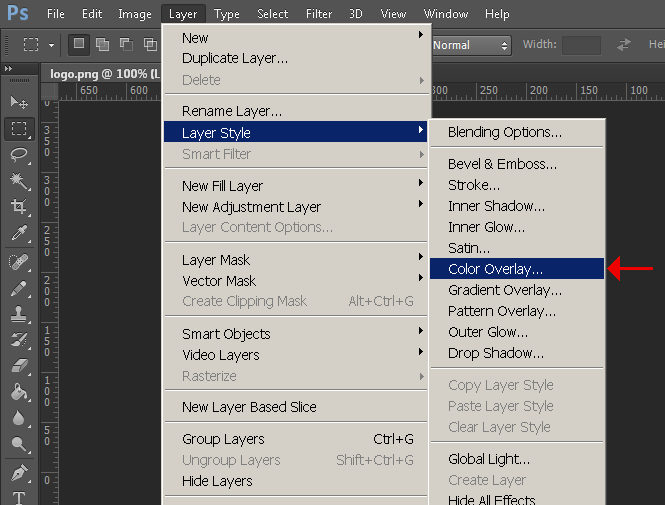Click the Layer menu
The height and width of the screenshot is (505, 665).
point(183,14)
